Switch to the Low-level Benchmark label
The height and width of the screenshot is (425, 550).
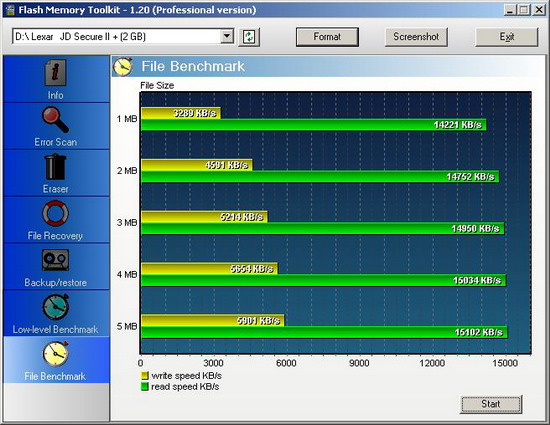coord(55,329)
